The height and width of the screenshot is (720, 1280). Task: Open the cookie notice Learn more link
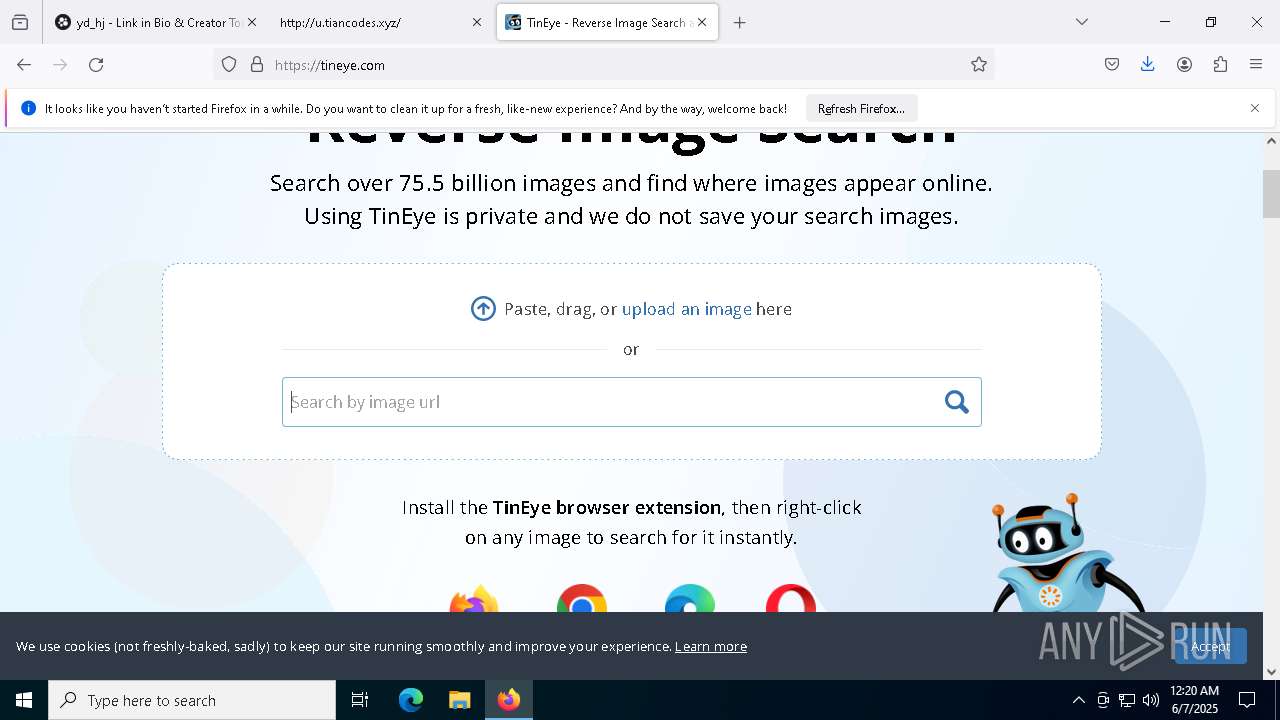coord(711,646)
